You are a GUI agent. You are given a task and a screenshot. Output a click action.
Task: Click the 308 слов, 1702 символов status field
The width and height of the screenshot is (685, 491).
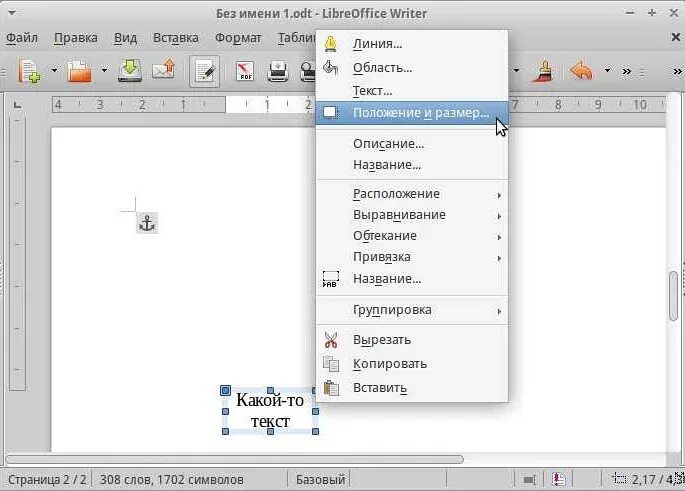172,480
